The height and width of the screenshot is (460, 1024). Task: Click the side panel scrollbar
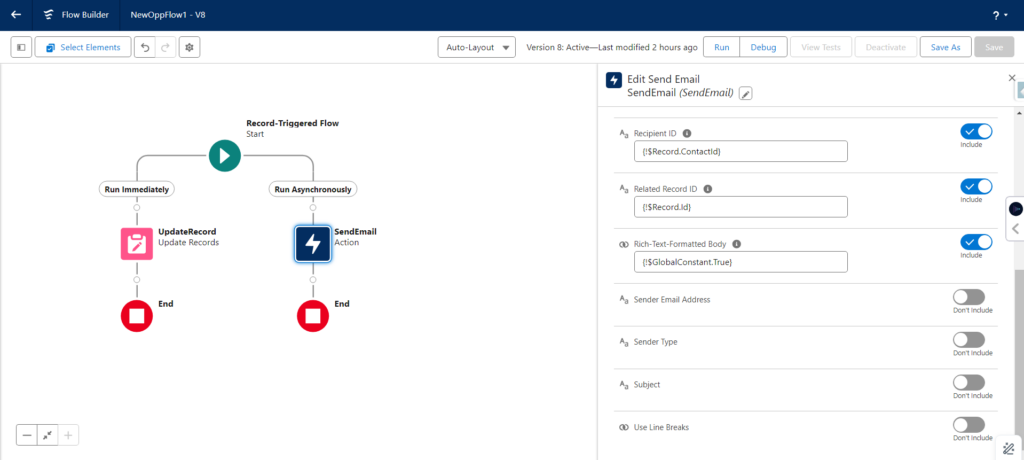[x=1019, y=353]
